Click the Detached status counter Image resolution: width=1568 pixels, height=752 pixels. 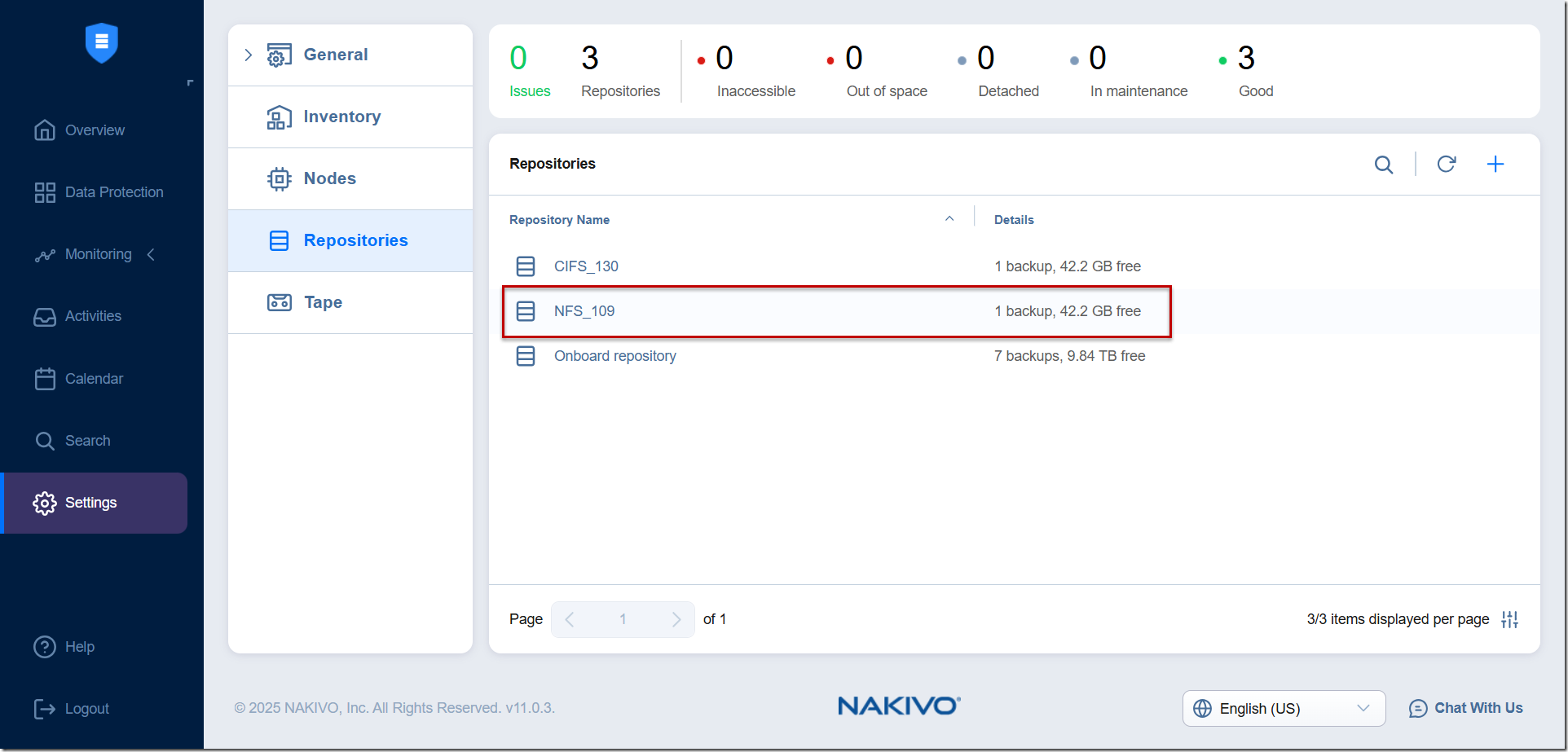[x=998, y=72]
